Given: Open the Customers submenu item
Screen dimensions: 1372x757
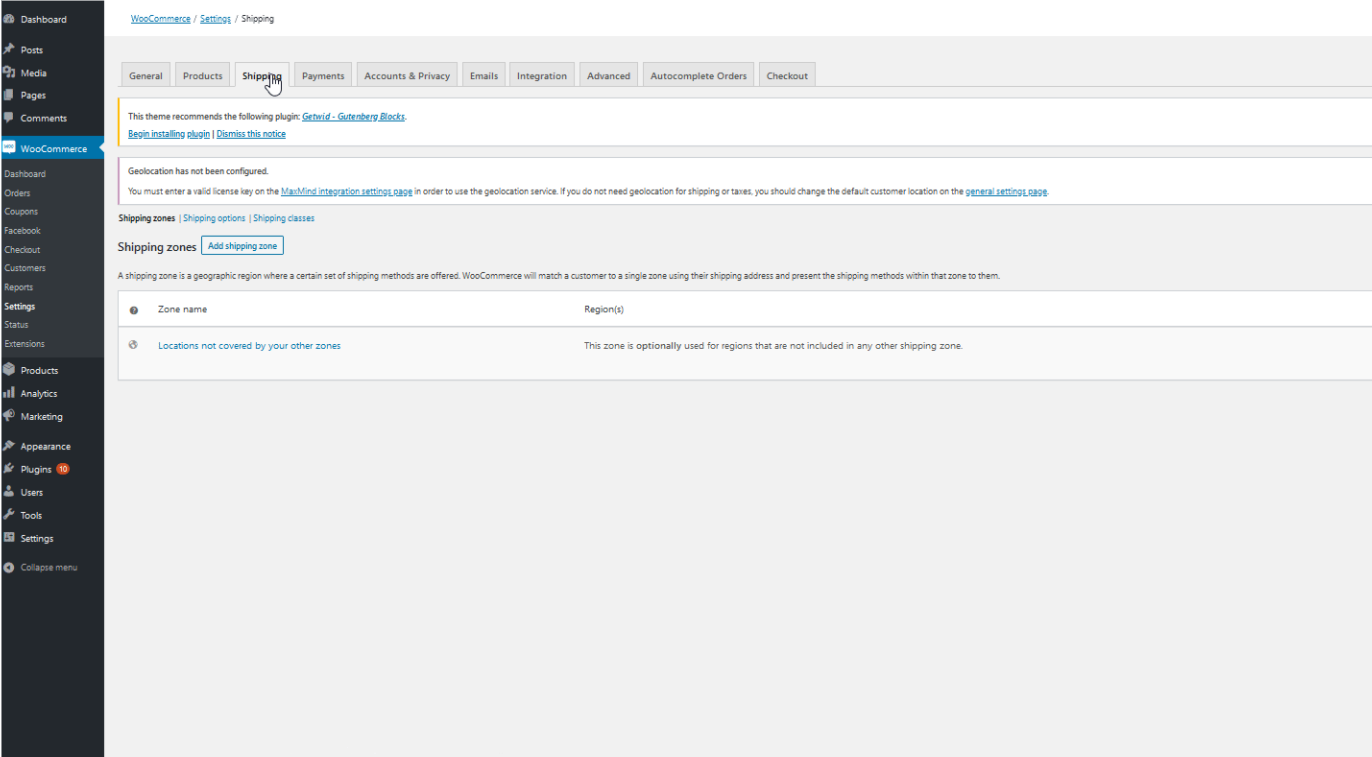Looking at the screenshot, I should point(25,268).
